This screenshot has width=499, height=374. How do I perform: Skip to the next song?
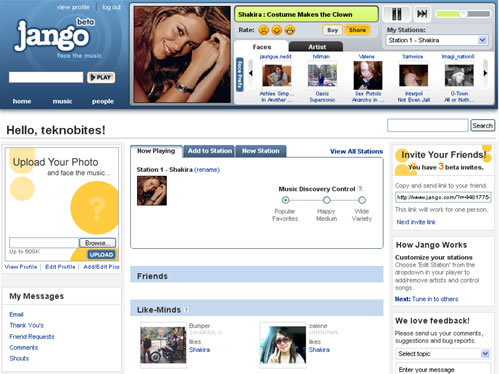point(421,14)
